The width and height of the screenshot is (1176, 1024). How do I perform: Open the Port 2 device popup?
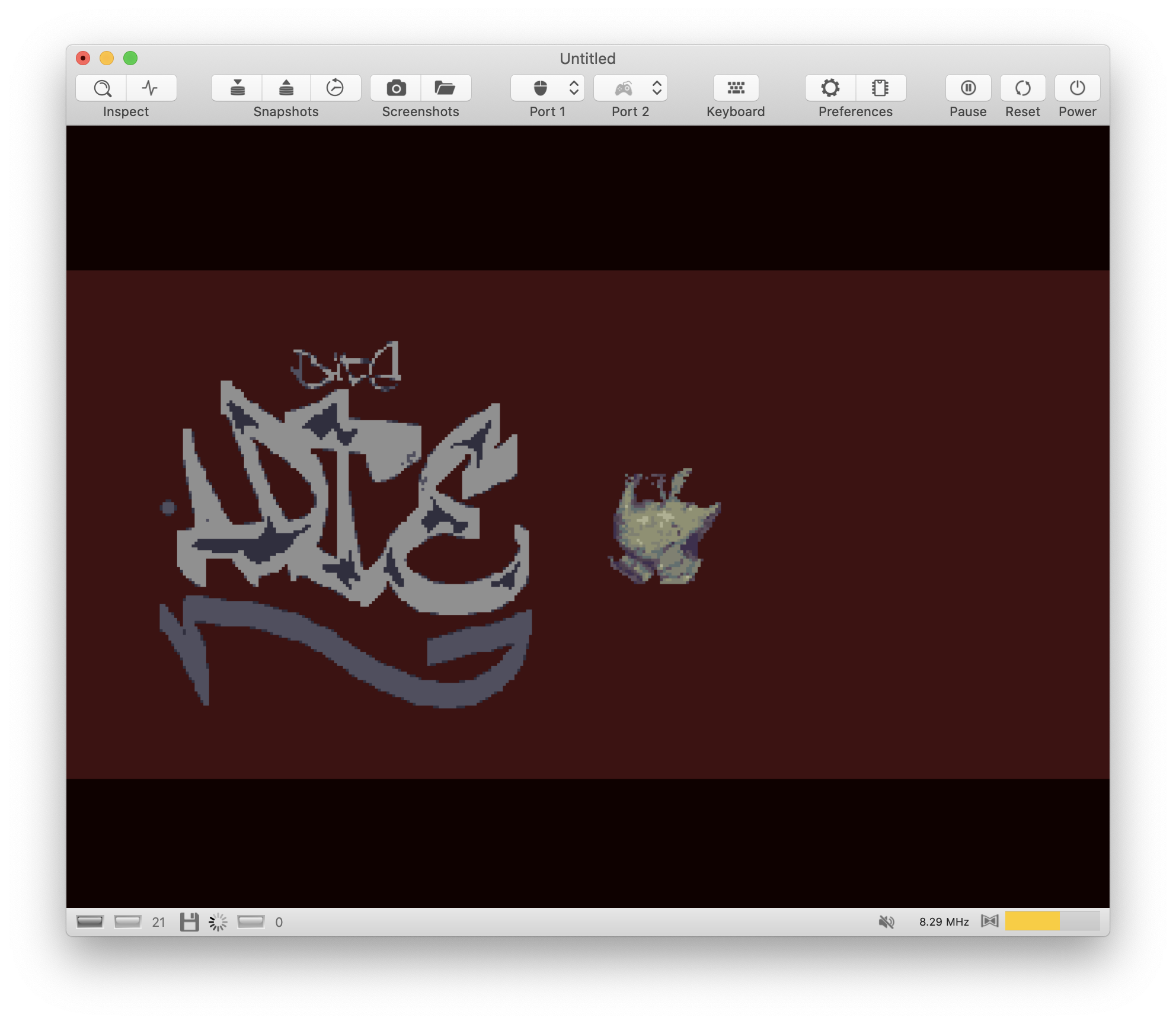click(631, 88)
